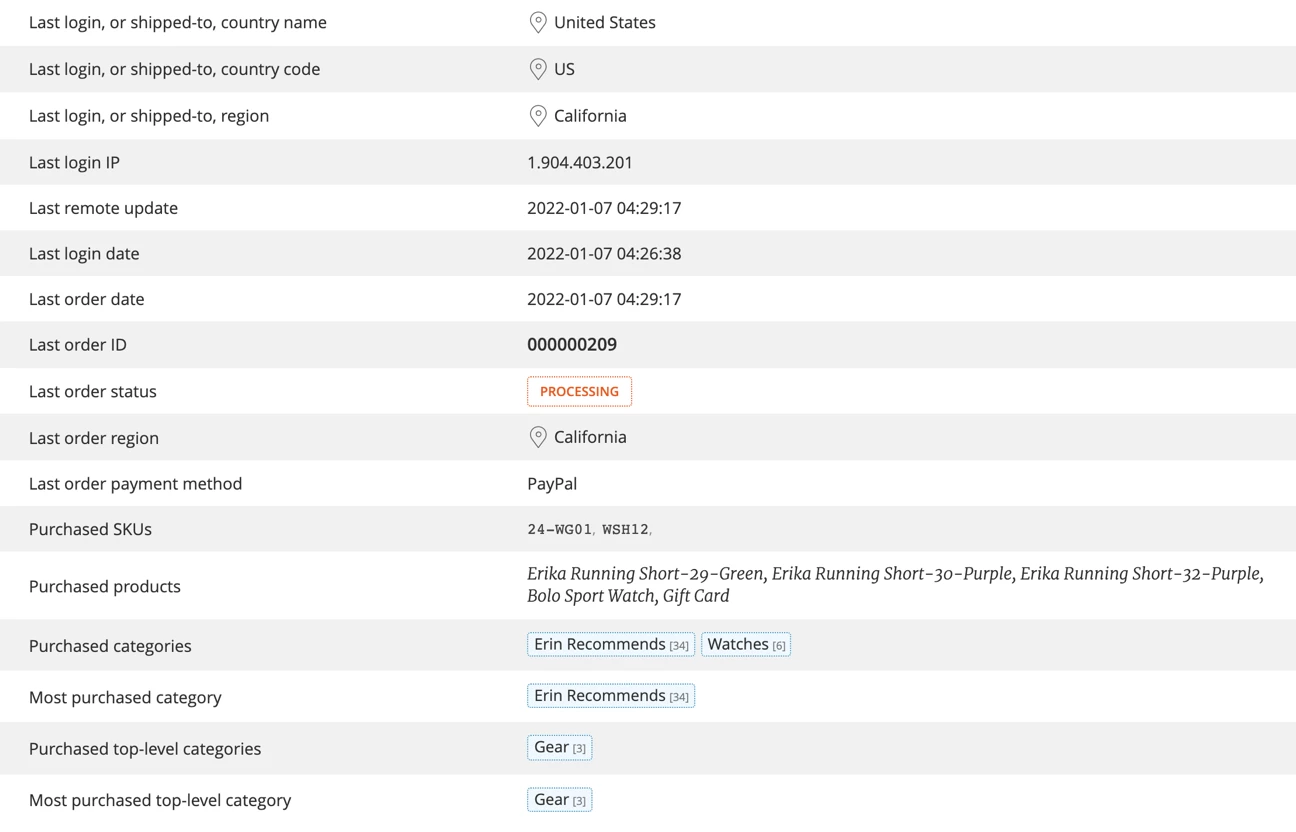Viewport: 1296px width, 832px height.
Task: Click Erin Recommends tag in Purchased categories row
Action: coord(610,645)
